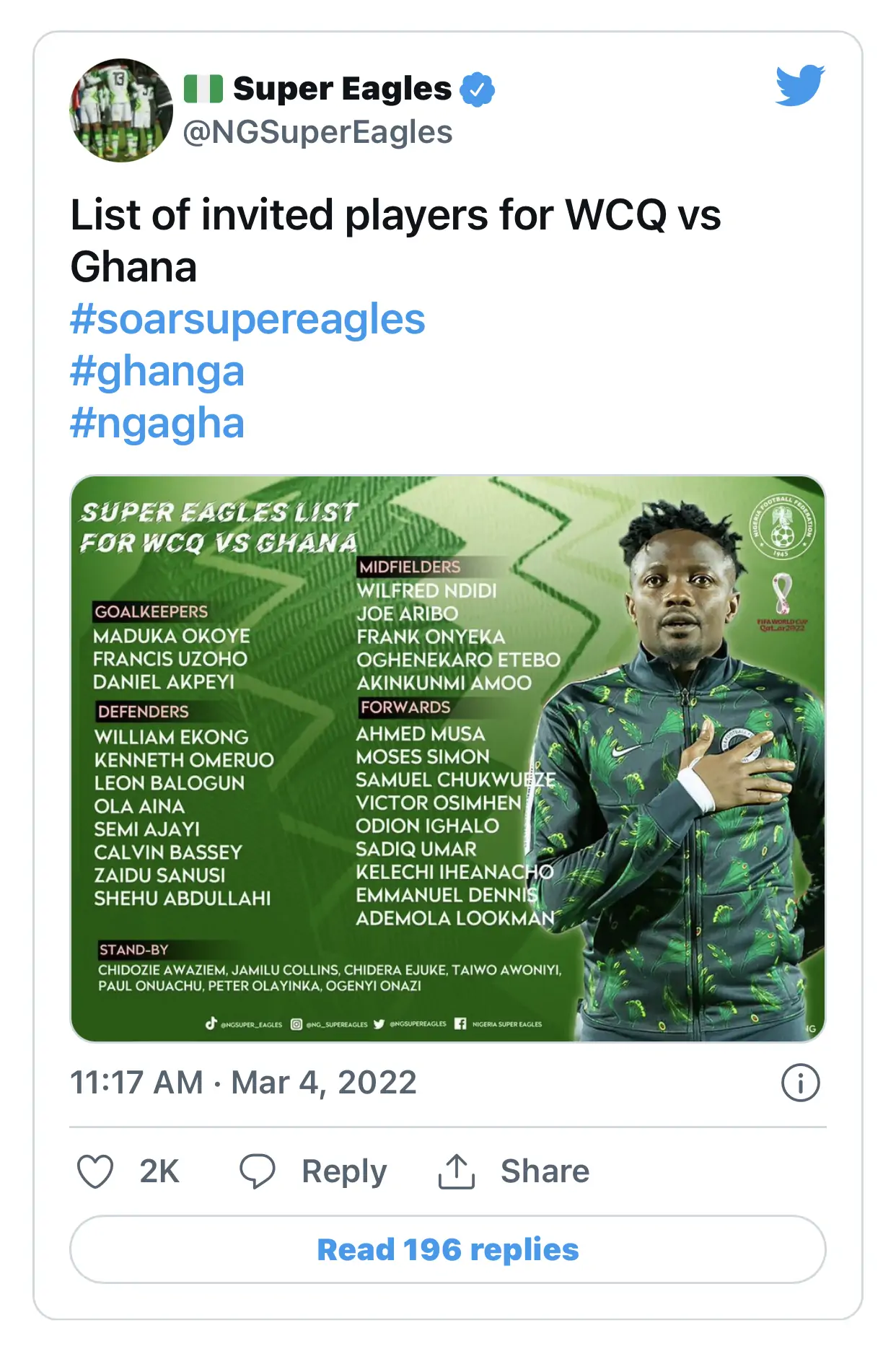Click the Super Eagles display name
The image size is (896, 1354).
tap(342, 89)
